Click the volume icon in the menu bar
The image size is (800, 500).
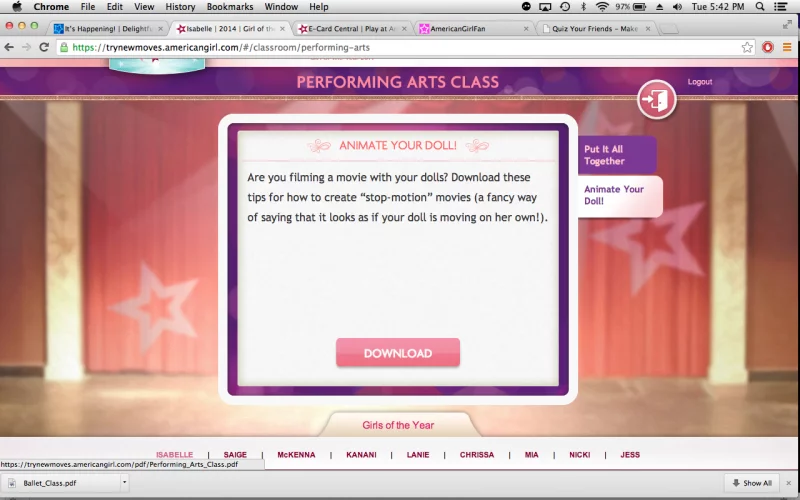(678, 7)
